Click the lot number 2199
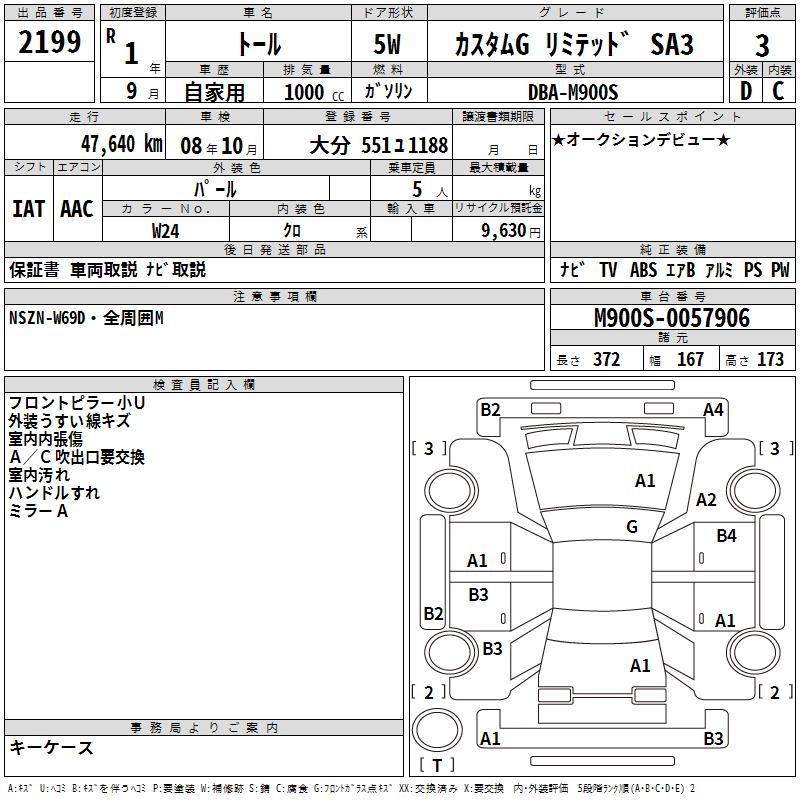 click(49, 42)
